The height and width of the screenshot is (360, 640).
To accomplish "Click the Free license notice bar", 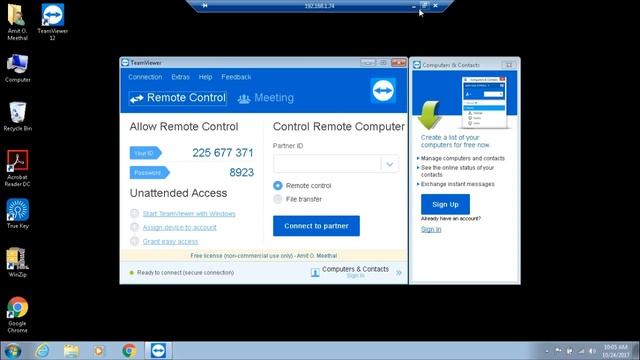I will pyautogui.click(x=264, y=256).
